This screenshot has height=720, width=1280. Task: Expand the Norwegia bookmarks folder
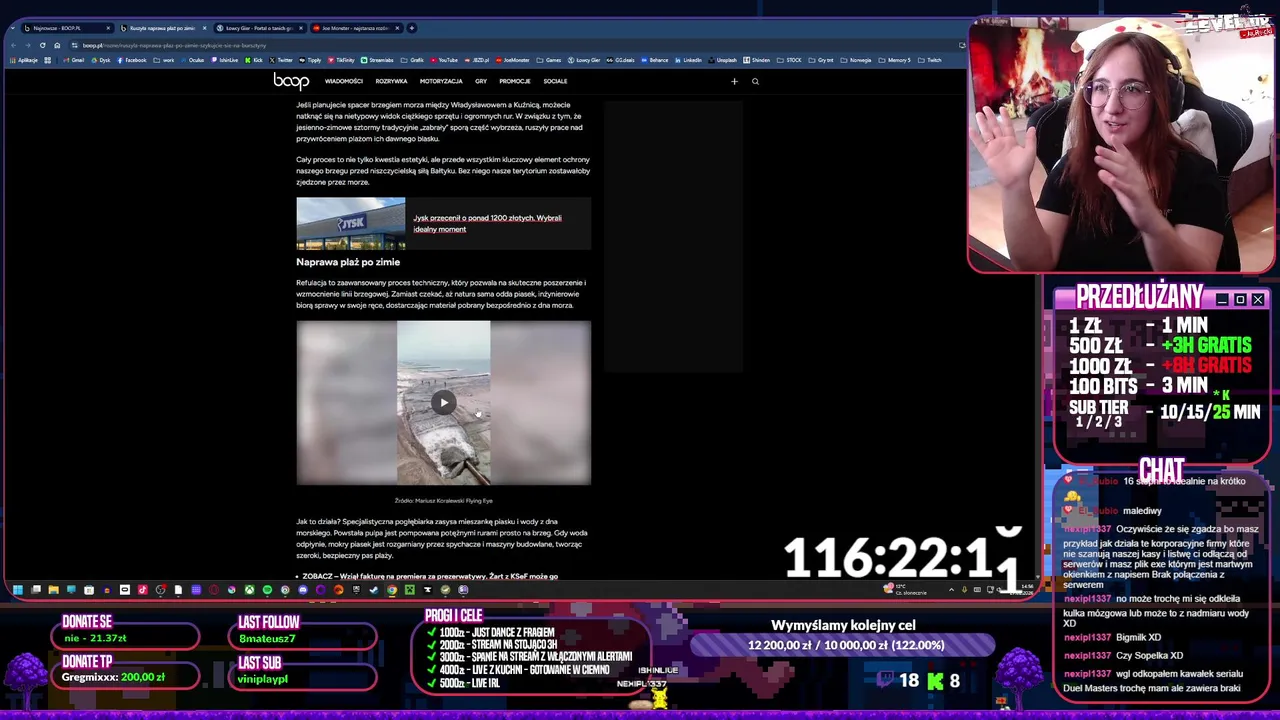point(856,60)
